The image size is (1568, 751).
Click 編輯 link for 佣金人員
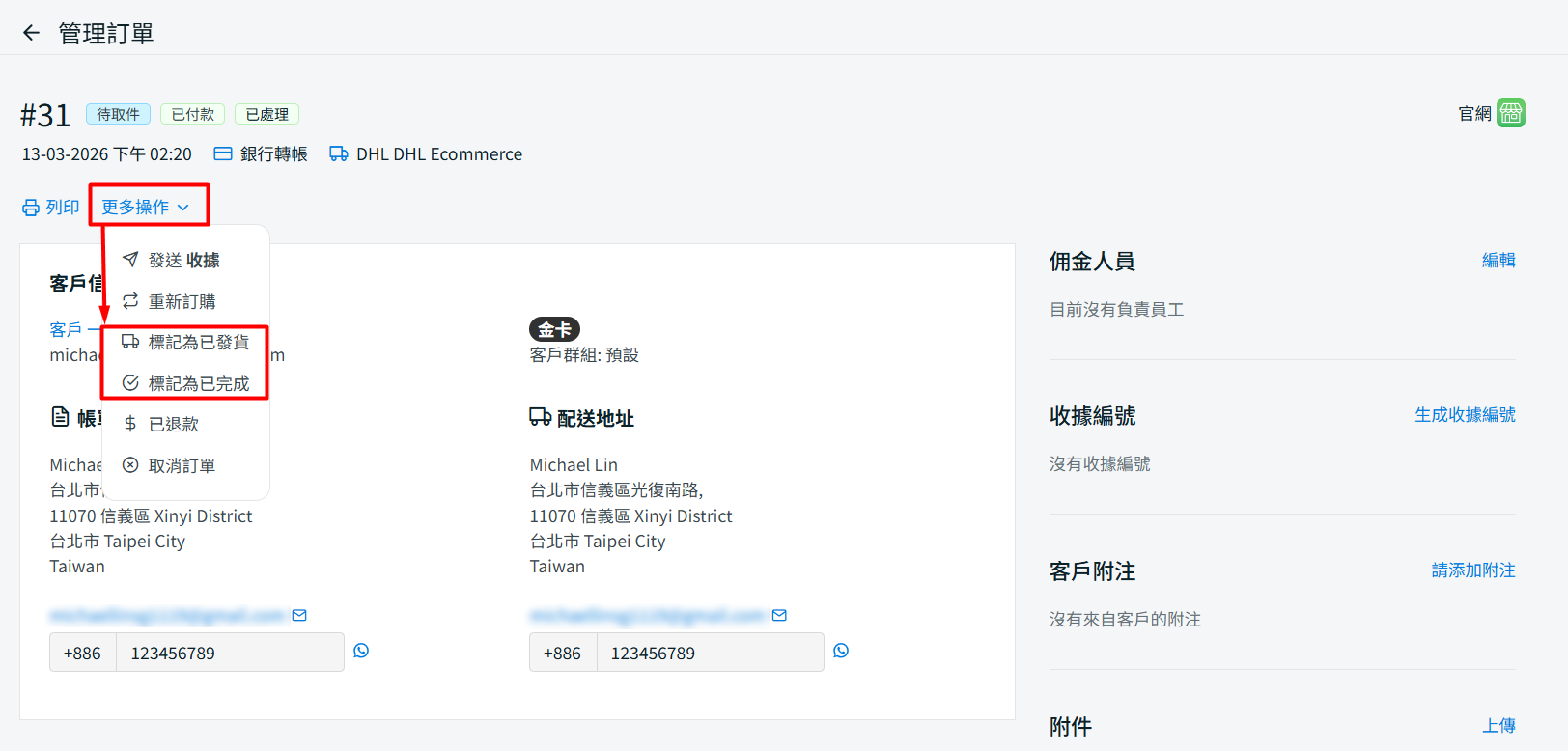point(1498,261)
